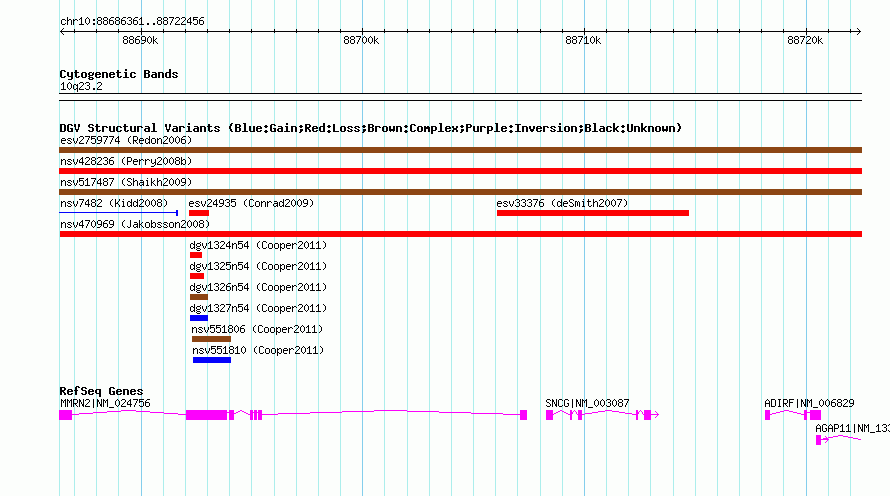
Task: Click the first MMRN2 exon at left edge
Action: click(66, 415)
